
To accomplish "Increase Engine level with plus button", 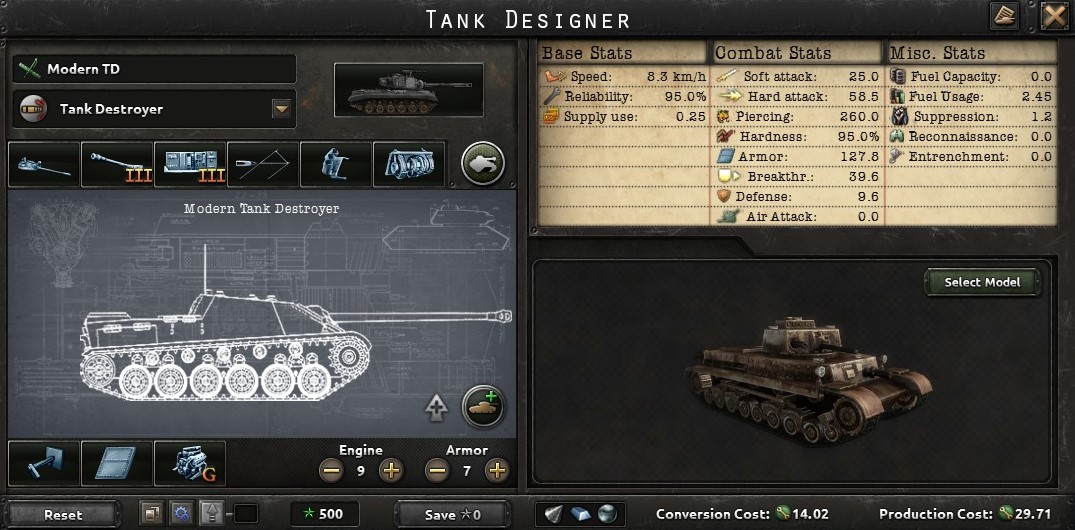I will (x=391, y=470).
